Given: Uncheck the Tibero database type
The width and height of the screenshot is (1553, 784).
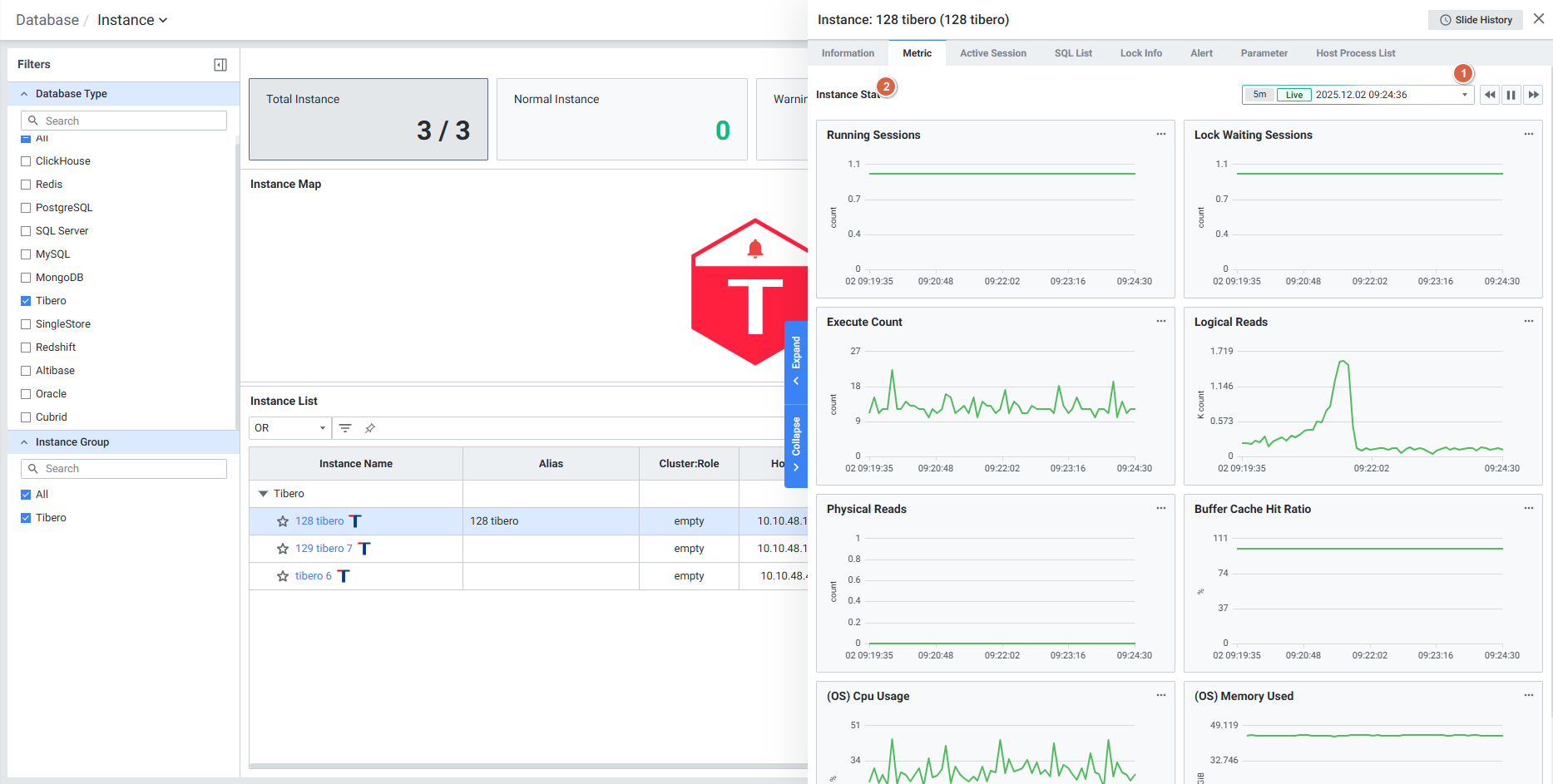Looking at the screenshot, I should point(26,301).
